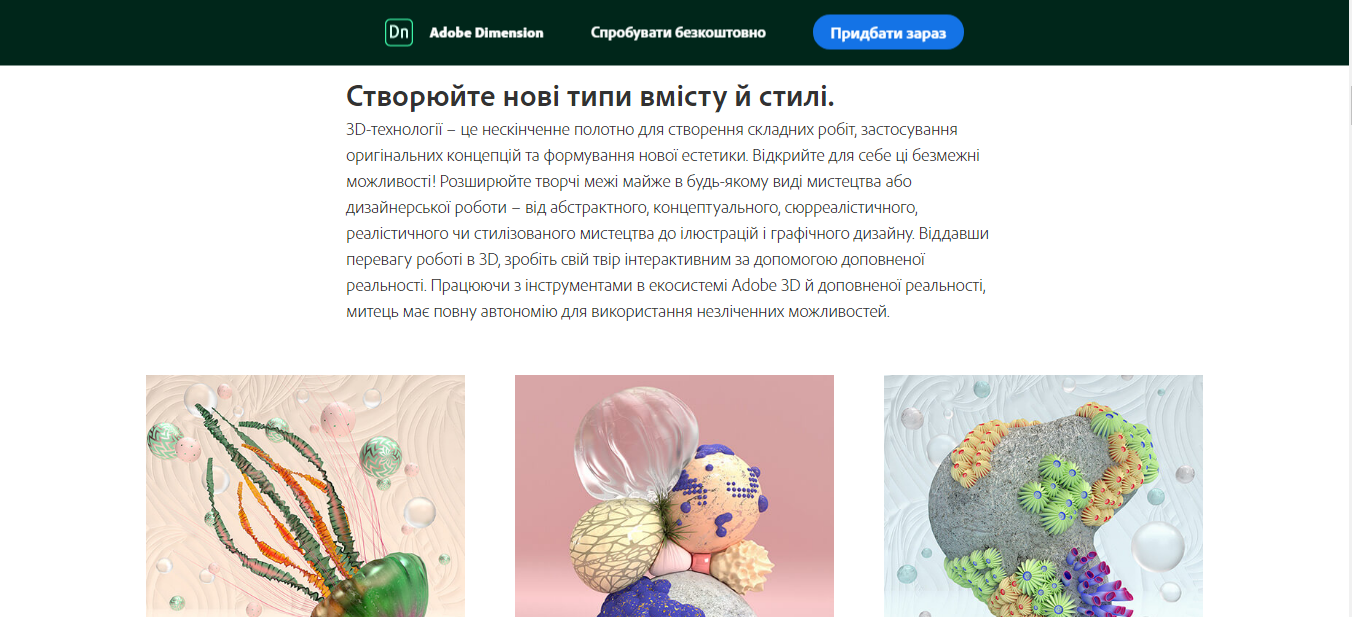Click the Adobe Dimension Dn logo icon
Image resolution: width=1352 pixels, height=617 pixels.
click(x=399, y=32)
